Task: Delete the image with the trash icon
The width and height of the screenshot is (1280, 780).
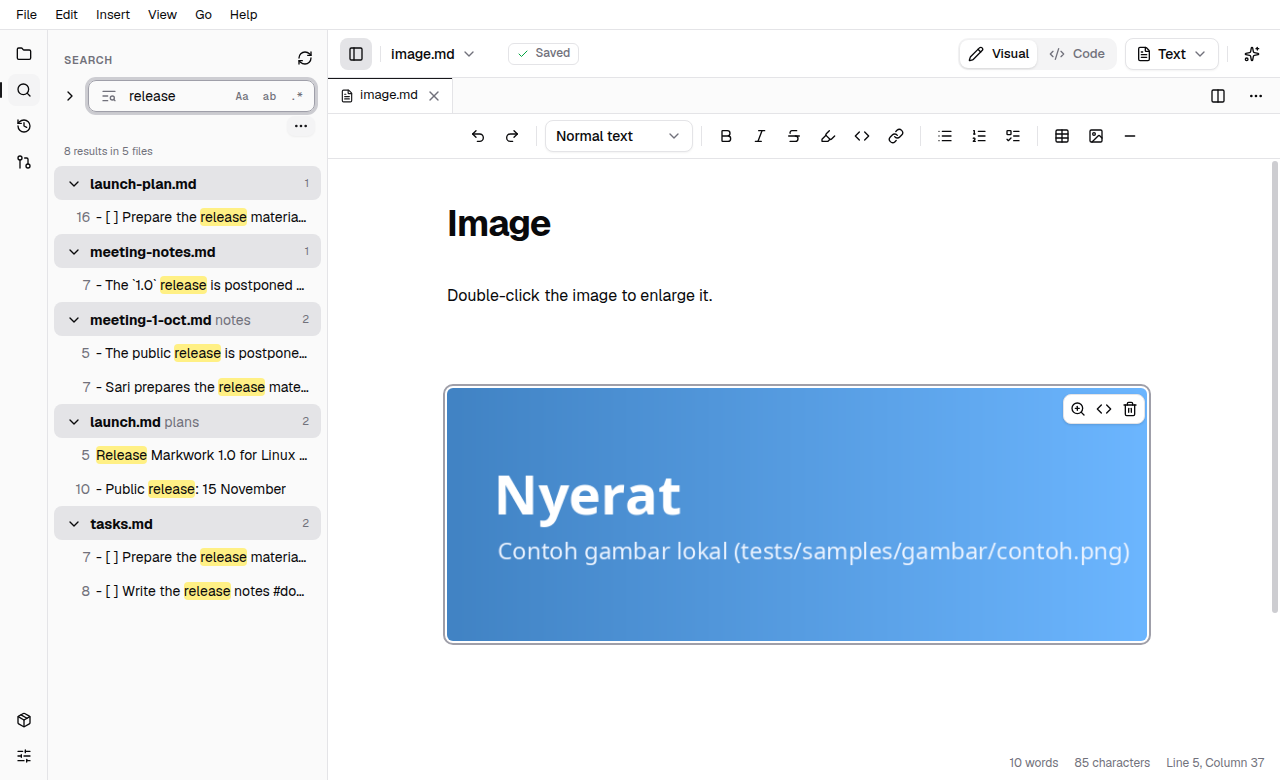Action: click(x=1130, y=409)
